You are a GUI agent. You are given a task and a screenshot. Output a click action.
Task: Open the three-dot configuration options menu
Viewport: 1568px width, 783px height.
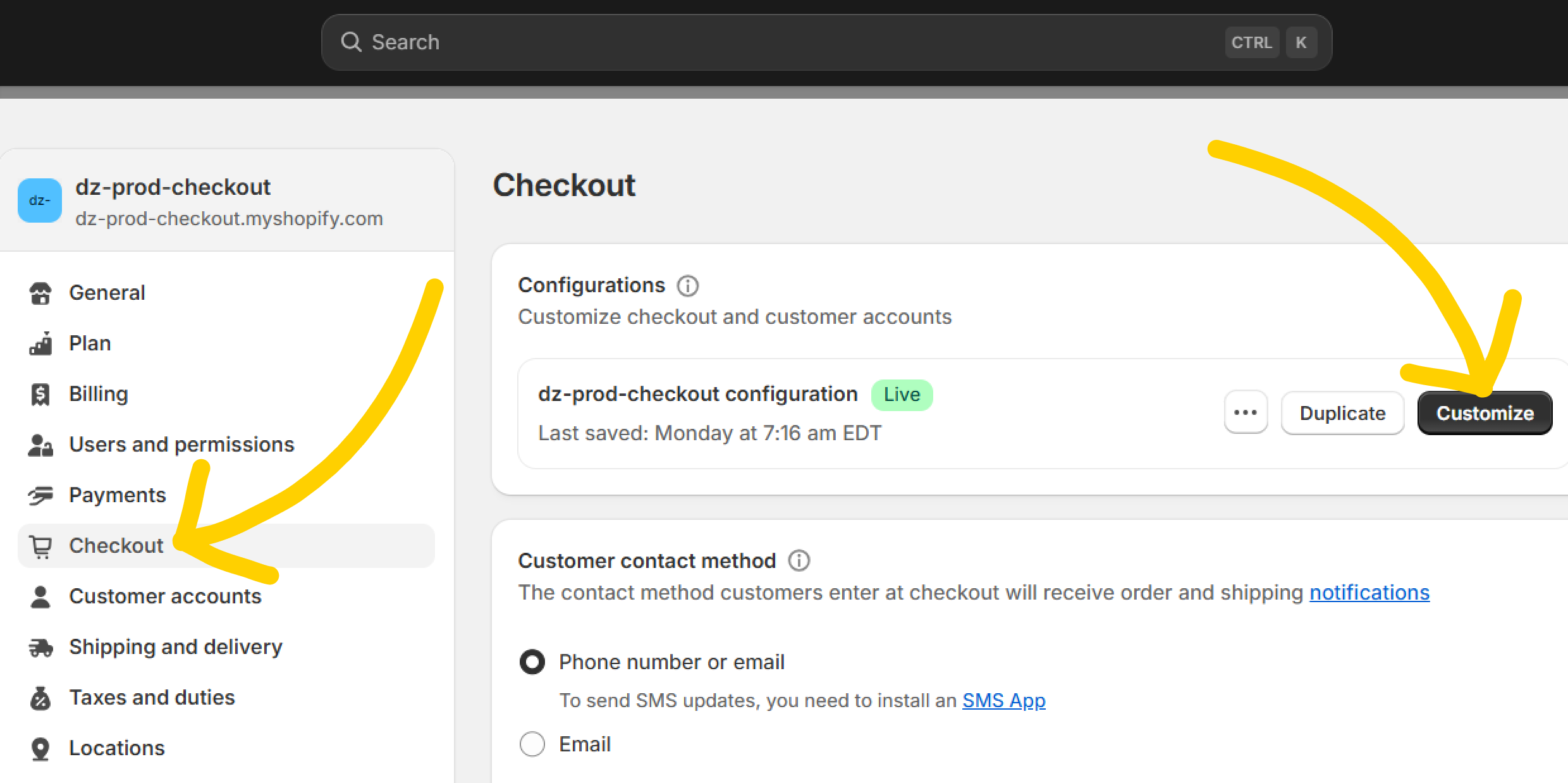point(1246,412)
